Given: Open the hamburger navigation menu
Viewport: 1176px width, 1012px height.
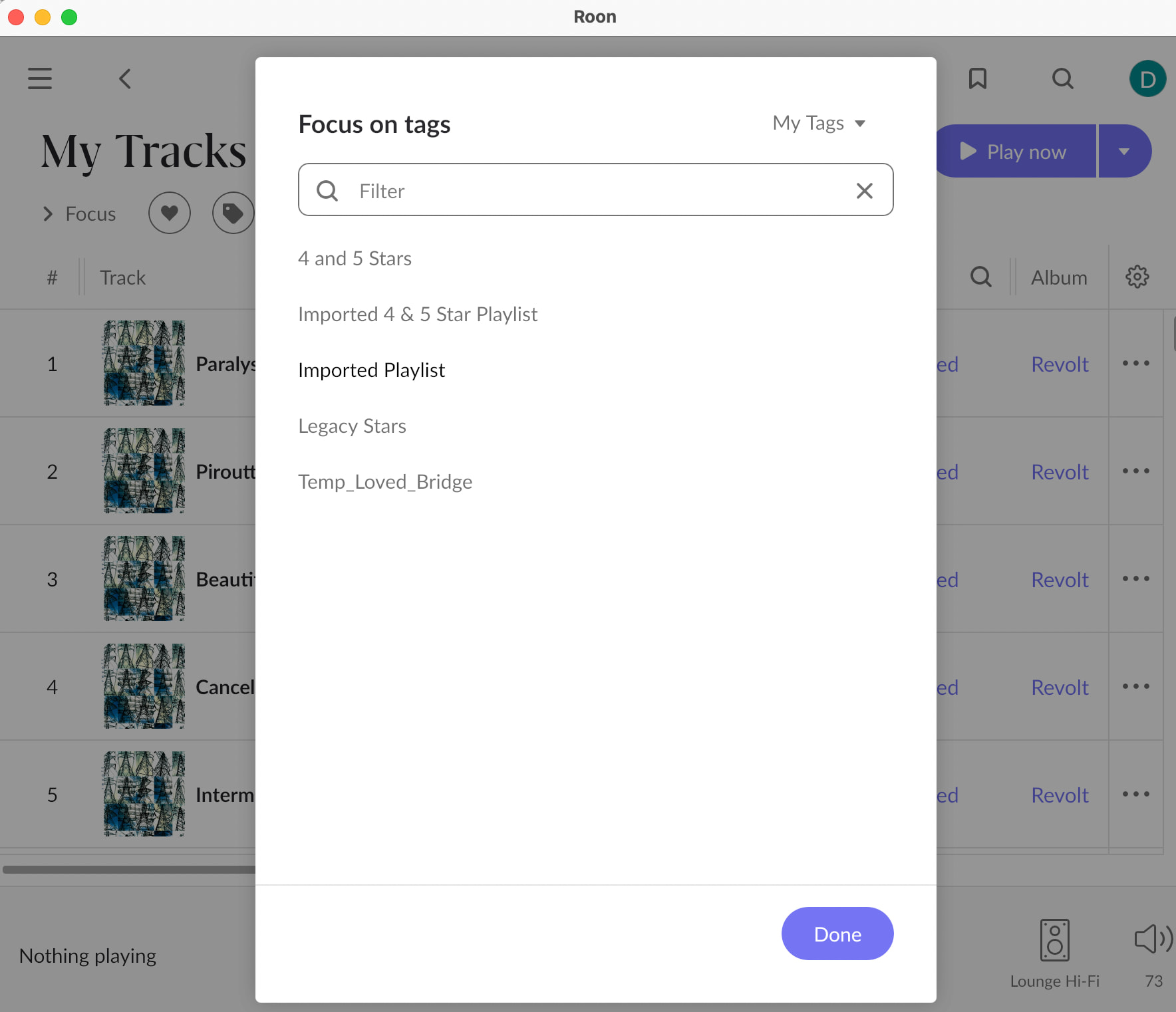Looking at the screenshot, I should [40, 78].
